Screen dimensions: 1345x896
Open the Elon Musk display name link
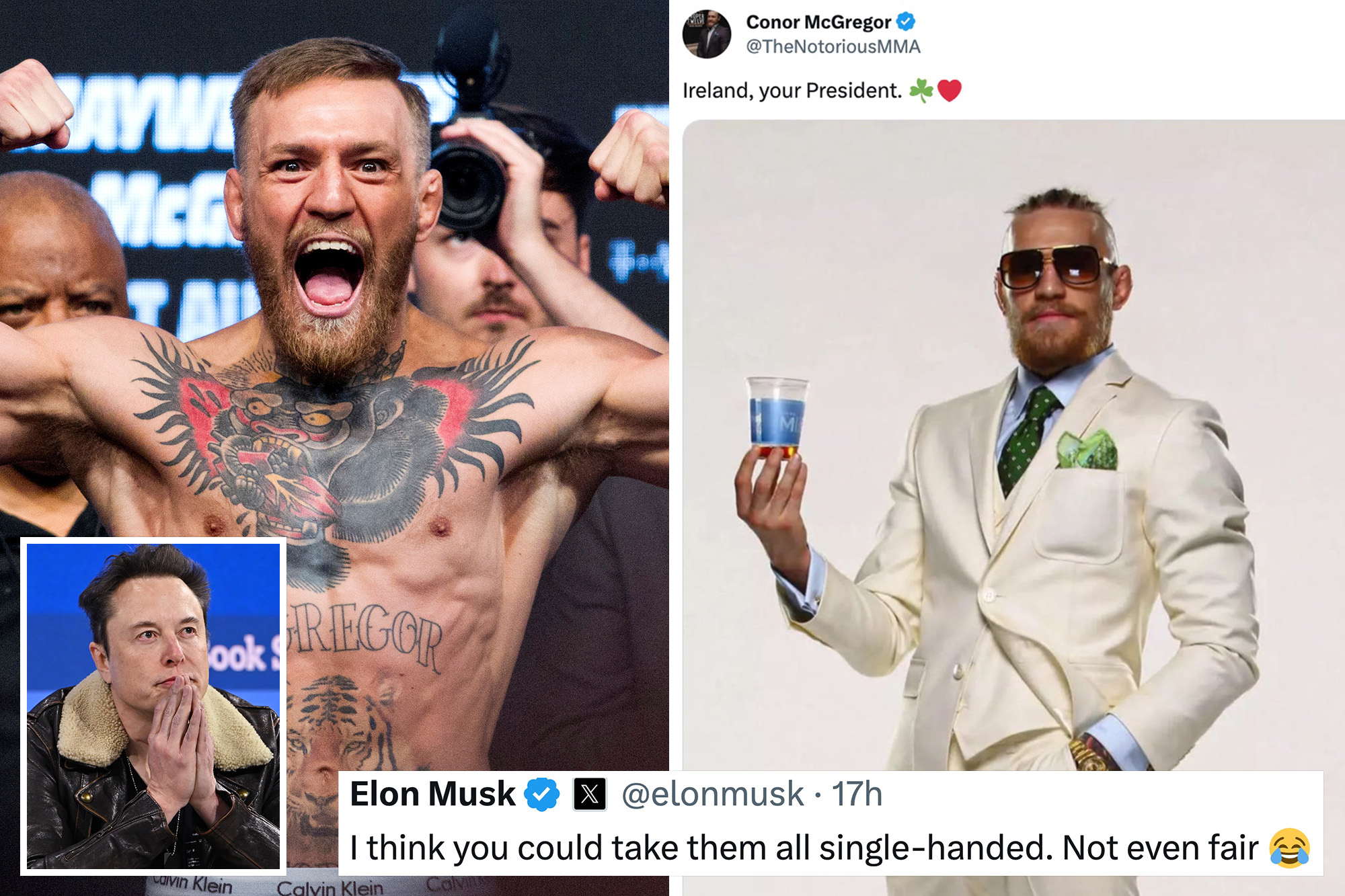click(432, 795)
